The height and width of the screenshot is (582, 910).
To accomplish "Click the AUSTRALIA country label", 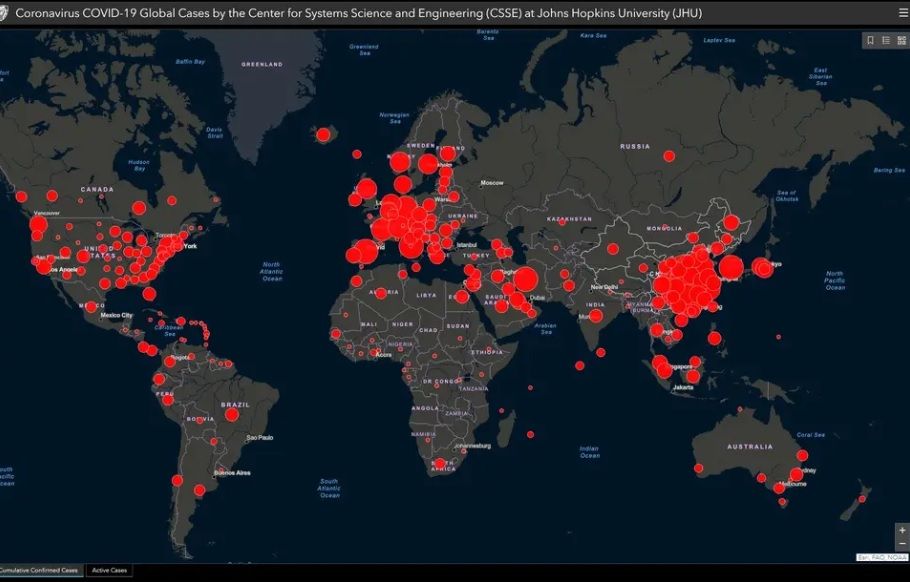I will pos(750,447).
